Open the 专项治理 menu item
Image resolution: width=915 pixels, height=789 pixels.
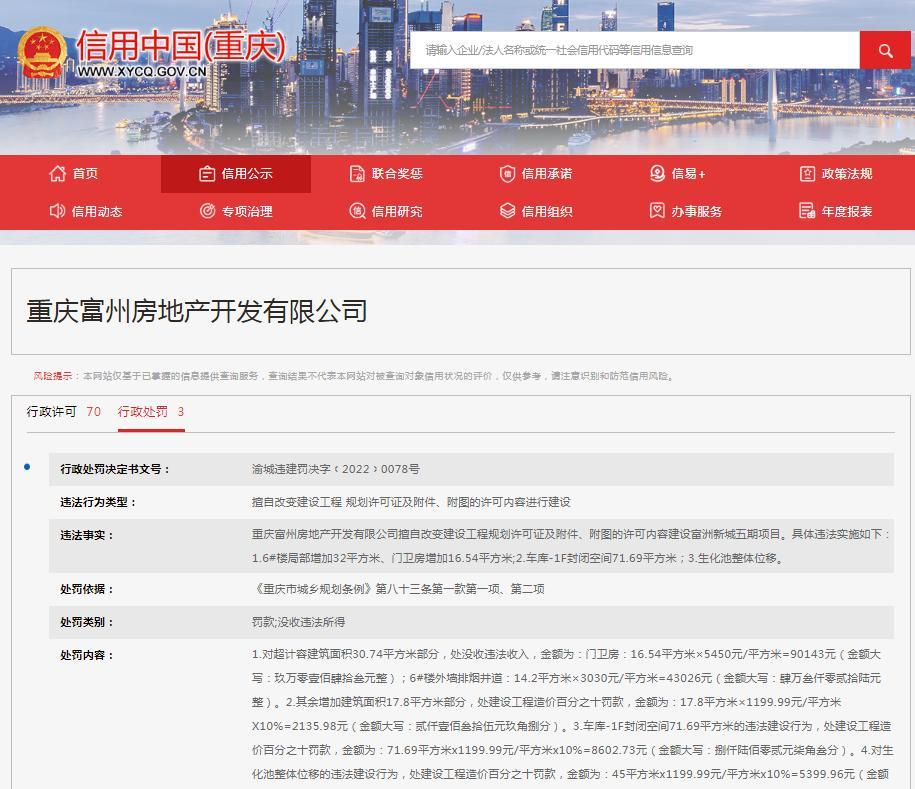247,211
